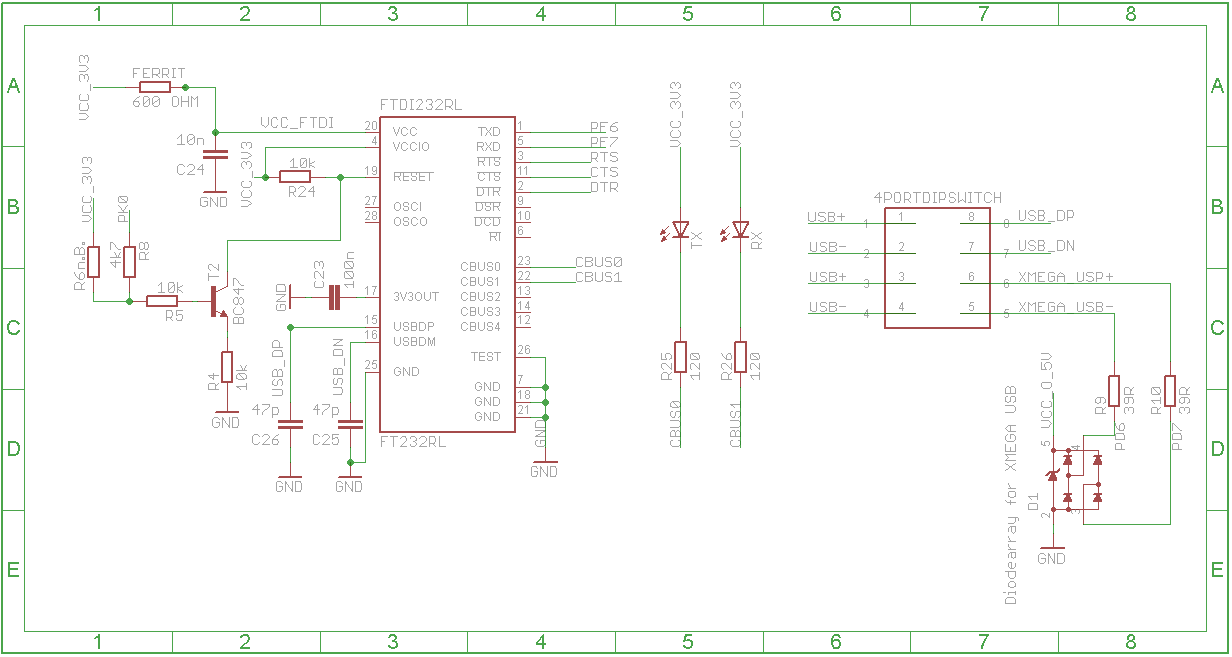Select USB_DP label at switch pin 8
Viewport: 1232px width, 657px height.
tap(1046, 216)
